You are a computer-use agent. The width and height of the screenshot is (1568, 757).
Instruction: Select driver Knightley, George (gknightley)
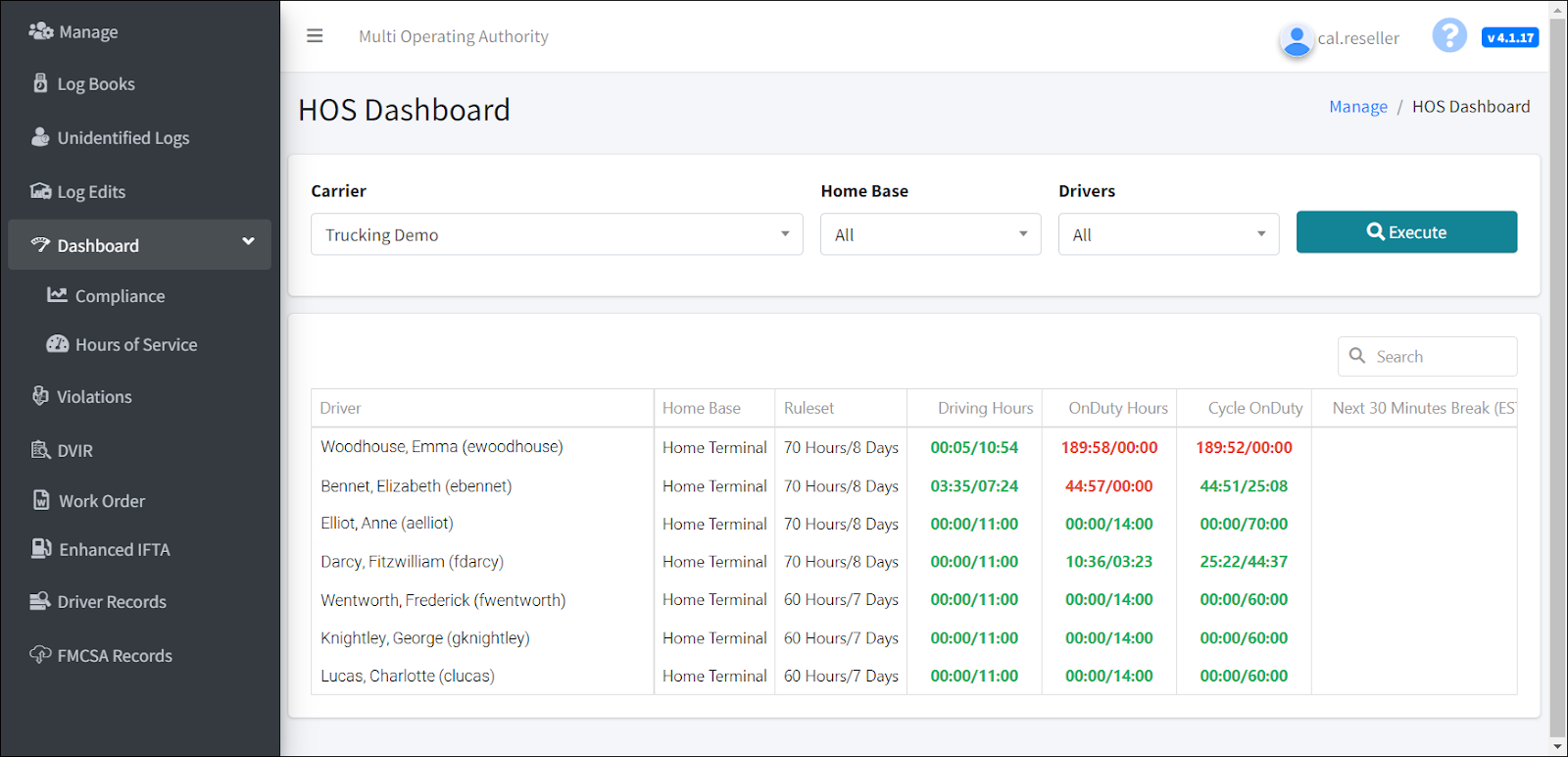coord(425,637)
